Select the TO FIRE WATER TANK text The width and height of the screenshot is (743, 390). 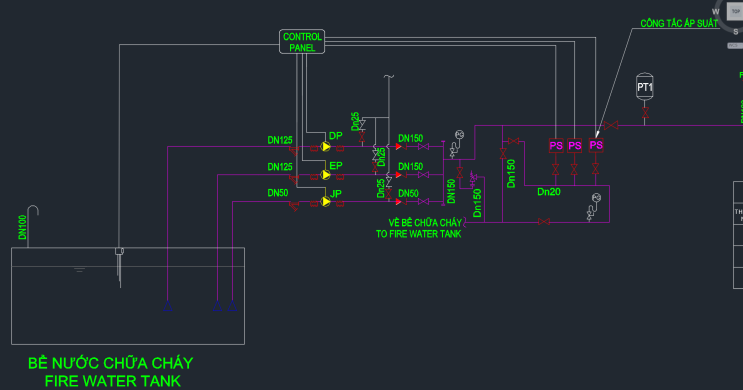coord(418,234)
